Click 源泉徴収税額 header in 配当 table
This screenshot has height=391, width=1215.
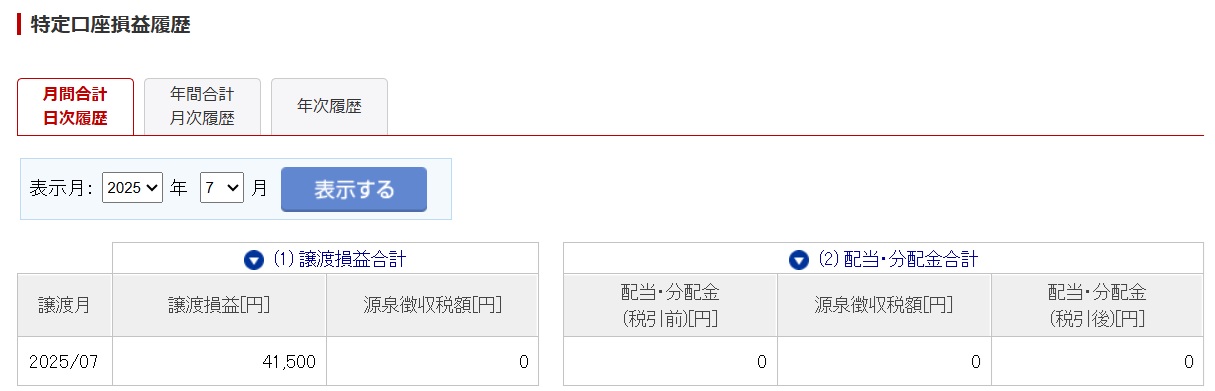pos(884,305)
